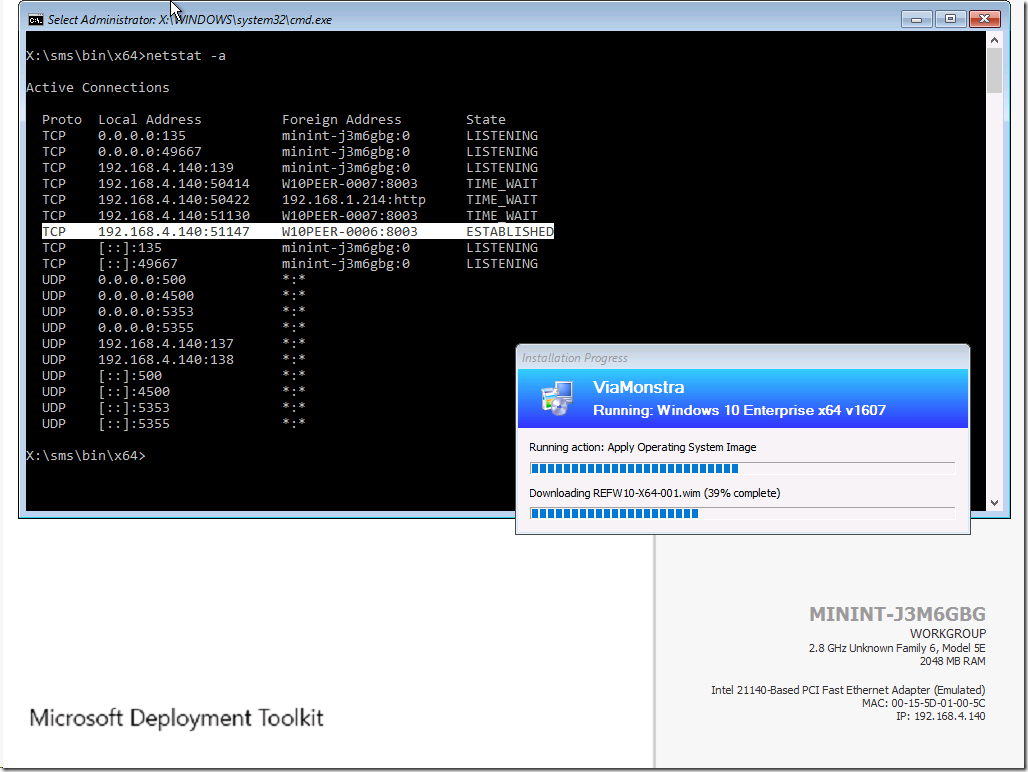Click TCP local address [::]:135
This screenshot has width=1028, height=772.
click(x=130, y=248)
